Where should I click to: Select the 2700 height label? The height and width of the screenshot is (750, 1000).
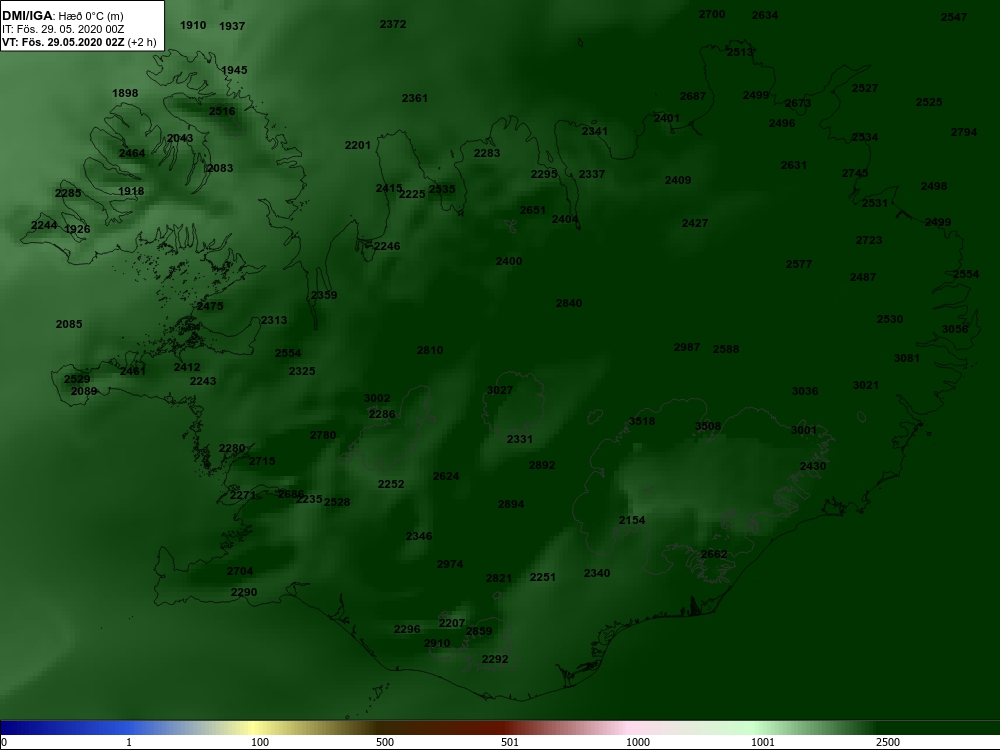click(712, 14)
